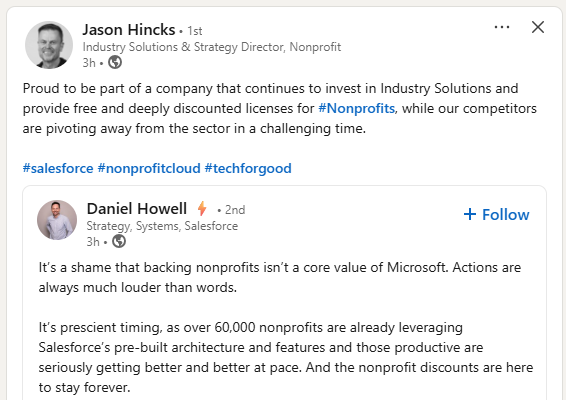The image size is (566, 400).
Task: Click the 1st connection degree label
Action: click(x=195, y=31)
